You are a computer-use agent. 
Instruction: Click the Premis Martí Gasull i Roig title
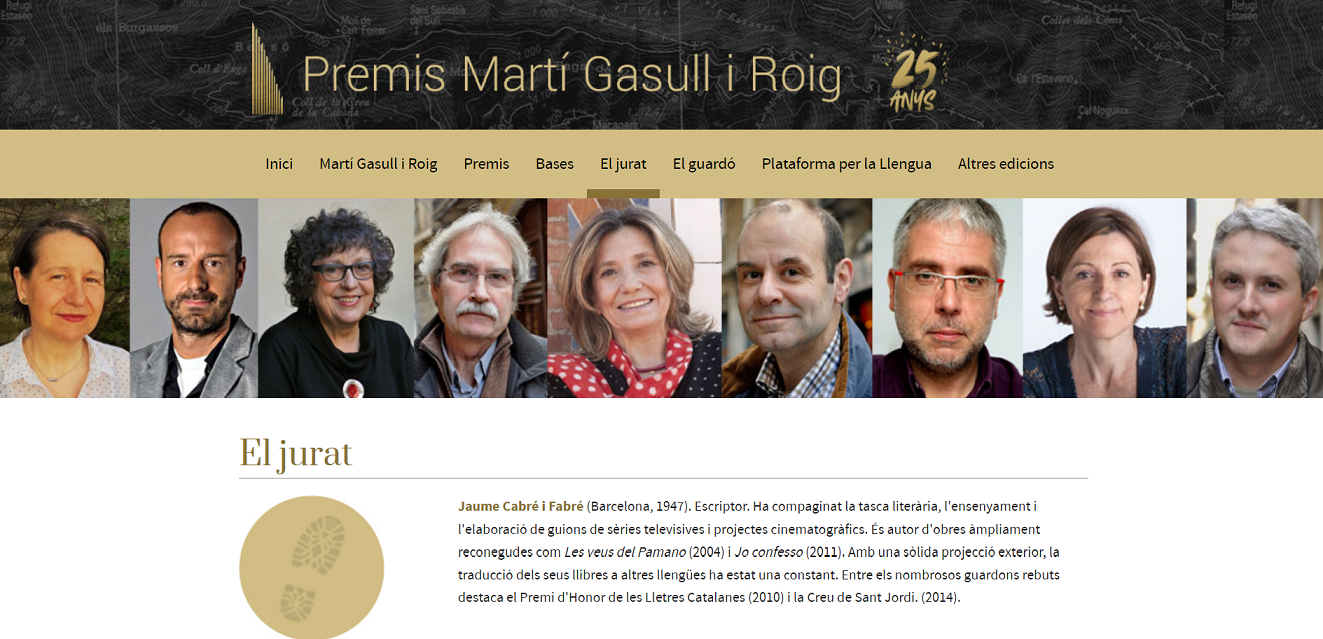pos(571,75)
